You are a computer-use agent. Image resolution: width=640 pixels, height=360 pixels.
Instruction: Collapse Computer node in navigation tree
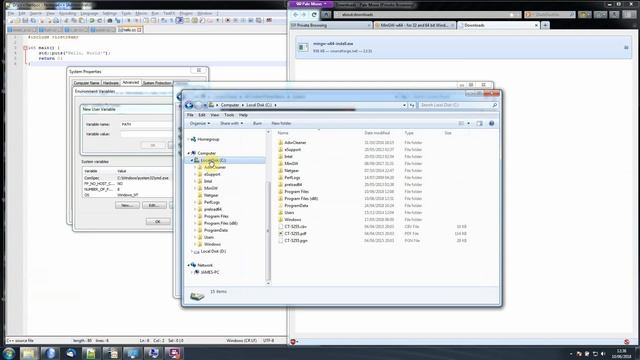tap(189, 153)
